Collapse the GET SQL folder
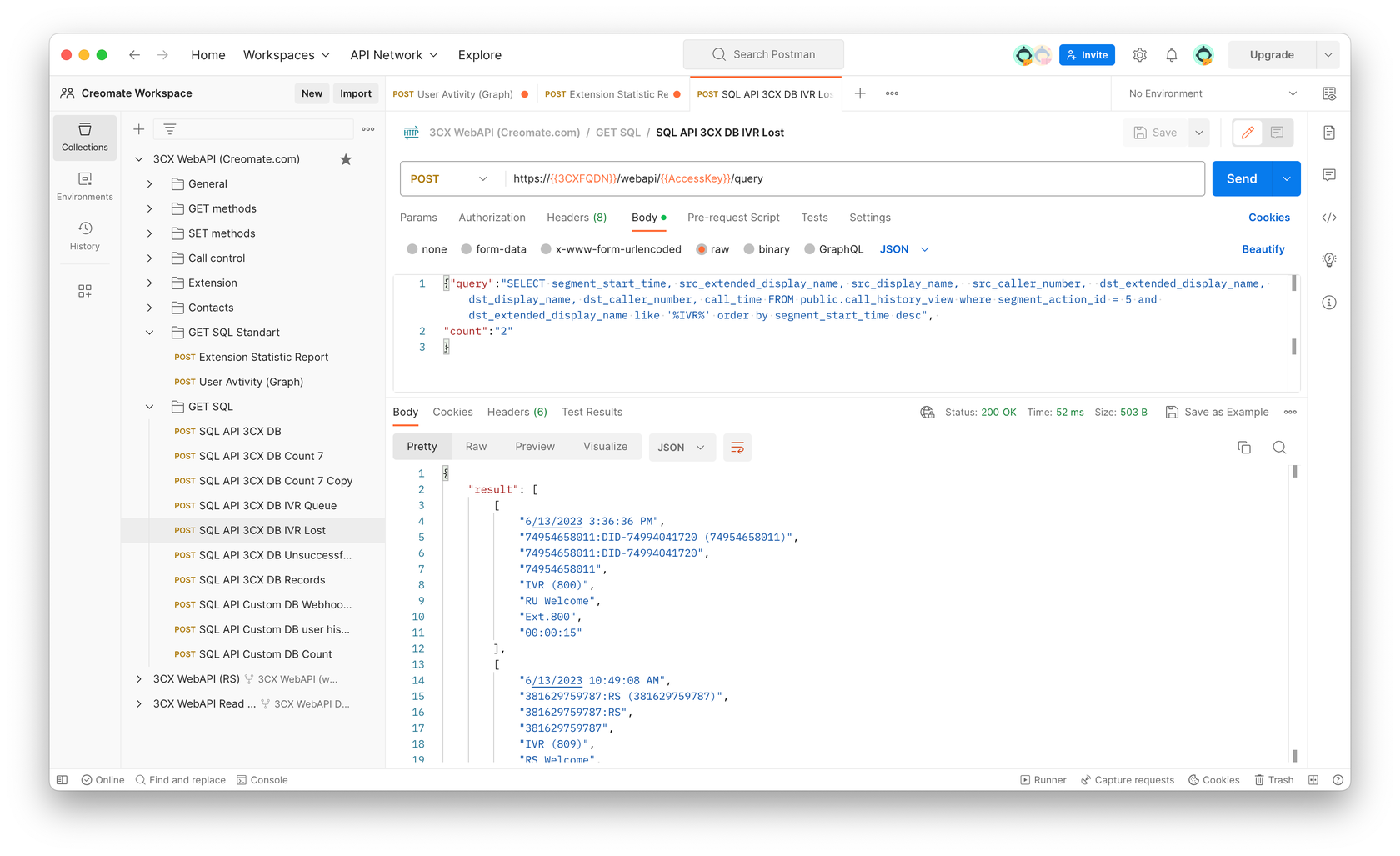Viewport: 1400px width, 856px height. [149, 406]
